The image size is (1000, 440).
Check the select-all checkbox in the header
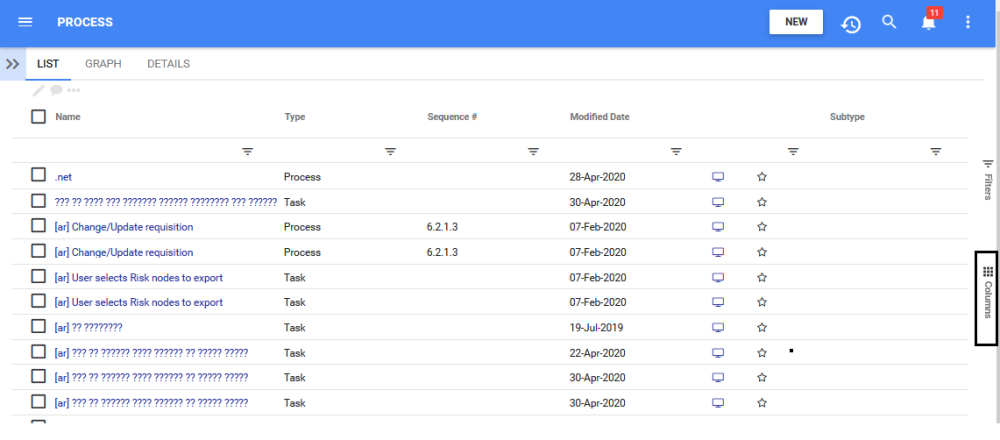coord(38,116)
